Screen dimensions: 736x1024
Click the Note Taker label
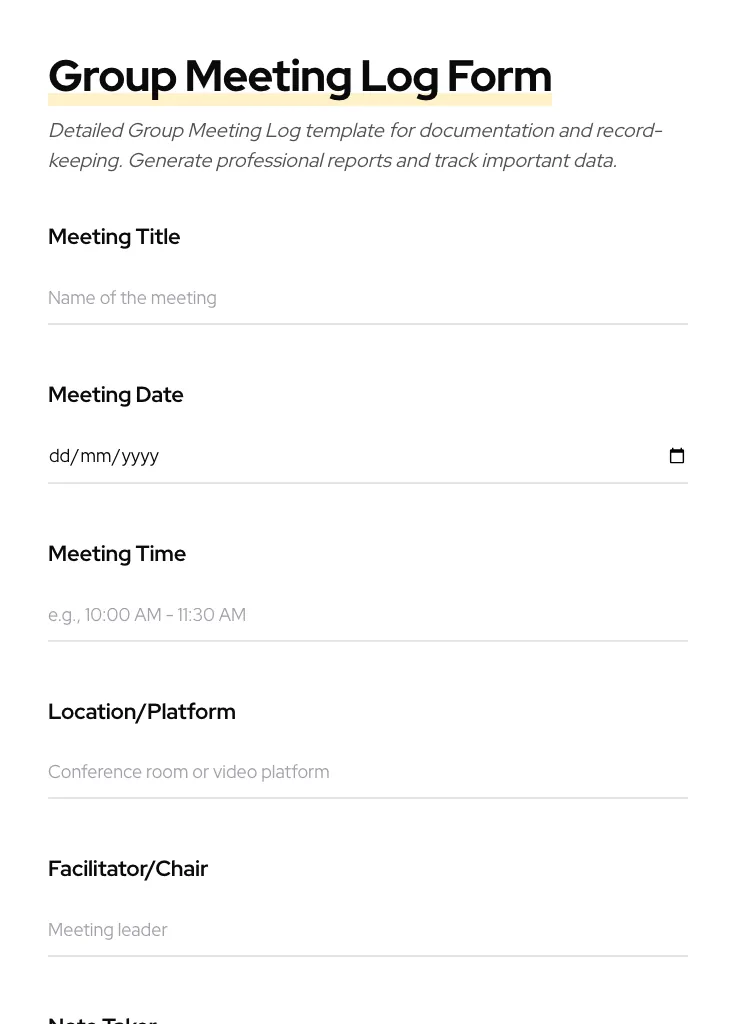click(x=102, y=1018)
